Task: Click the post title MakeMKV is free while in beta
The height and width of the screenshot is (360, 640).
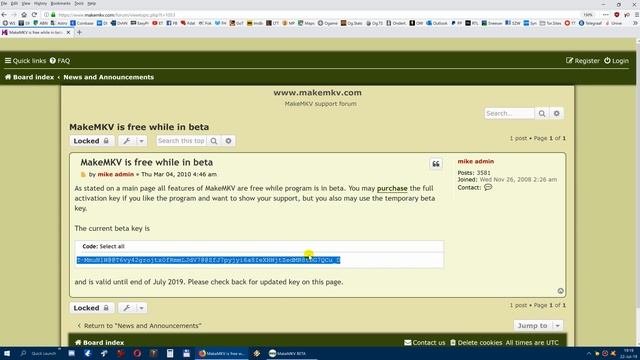Action: coord(147,162)
